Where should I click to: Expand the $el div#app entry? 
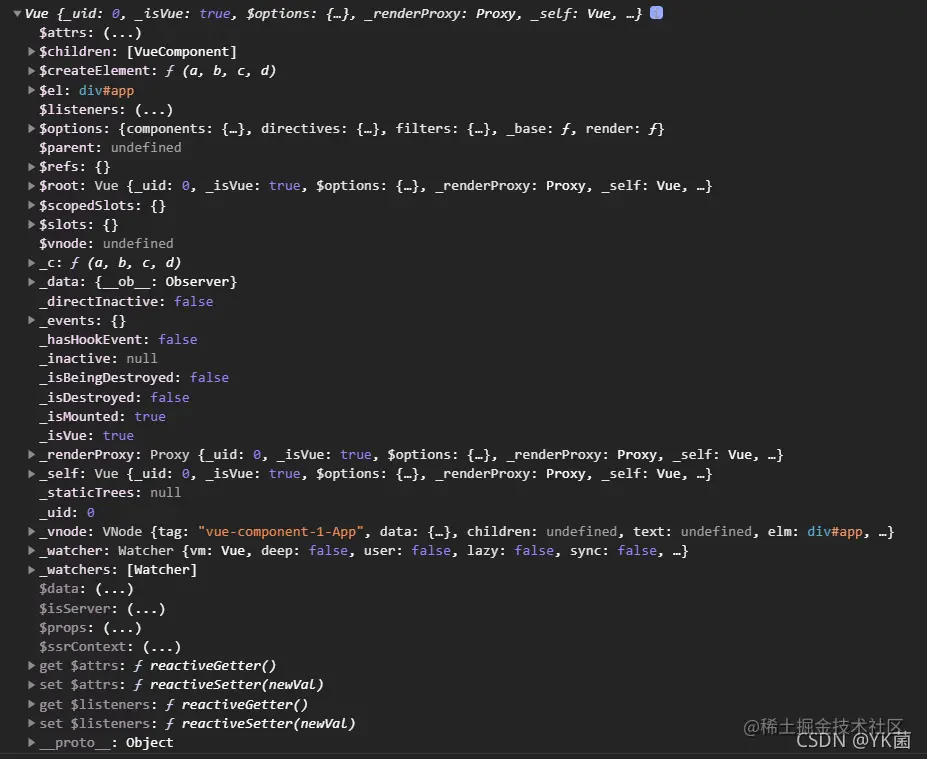pos(31,90)
